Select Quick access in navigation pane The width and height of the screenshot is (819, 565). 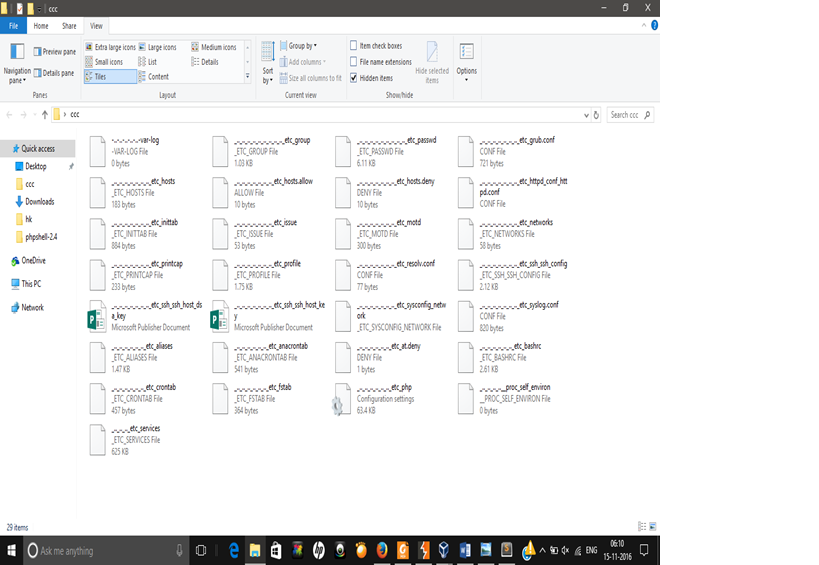click(38, 149)
